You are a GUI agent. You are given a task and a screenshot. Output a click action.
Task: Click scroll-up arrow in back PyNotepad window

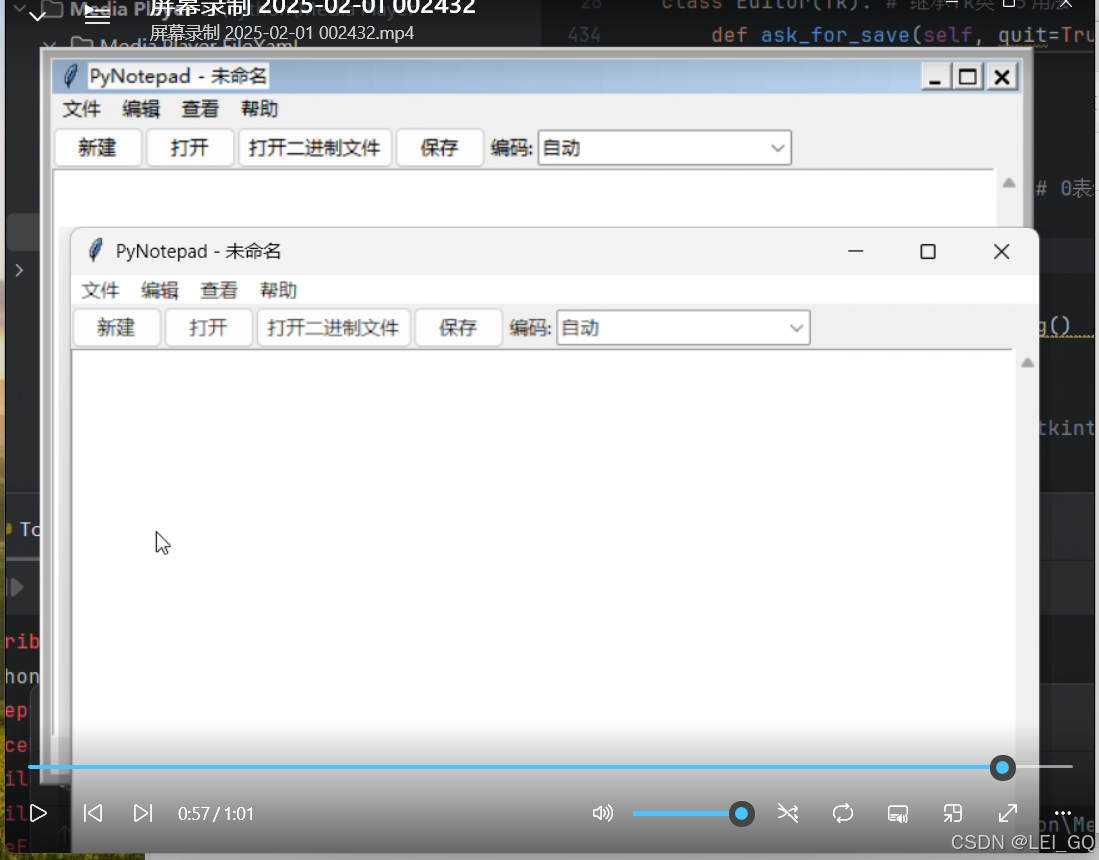click(1009, 183)
